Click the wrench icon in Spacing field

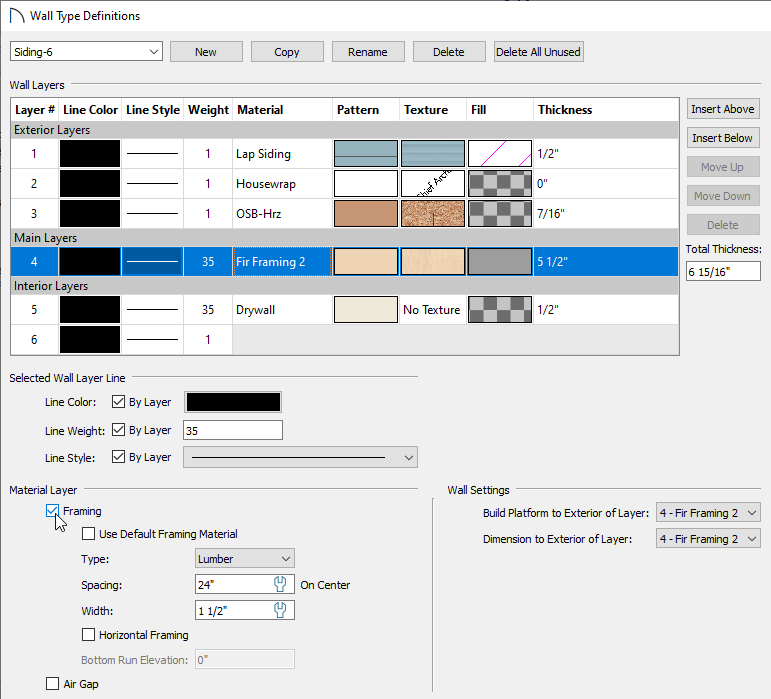coord(280,584)
